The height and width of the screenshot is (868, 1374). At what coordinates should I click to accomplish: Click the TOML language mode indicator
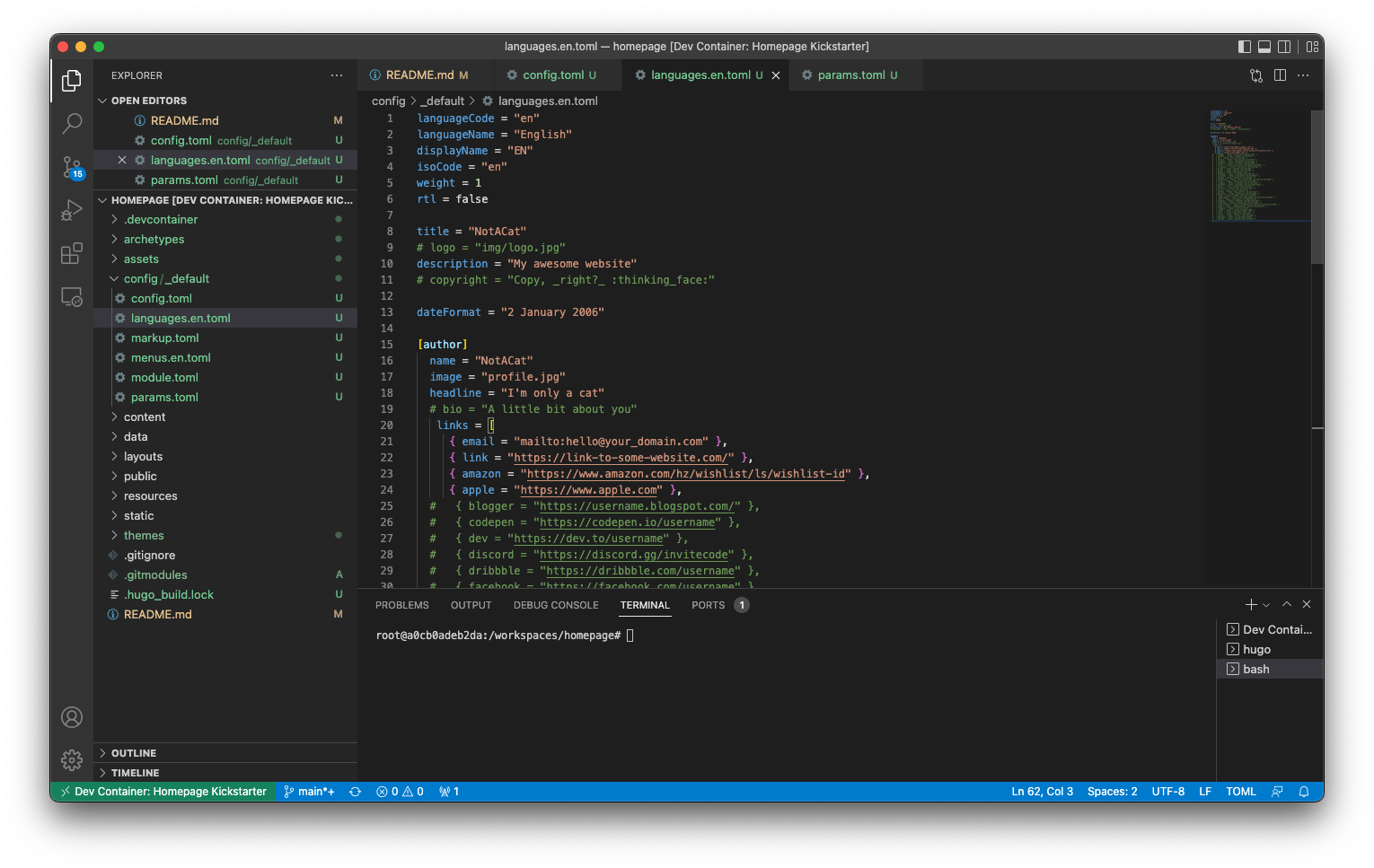pyautogui.click(x=1240, y=792)
